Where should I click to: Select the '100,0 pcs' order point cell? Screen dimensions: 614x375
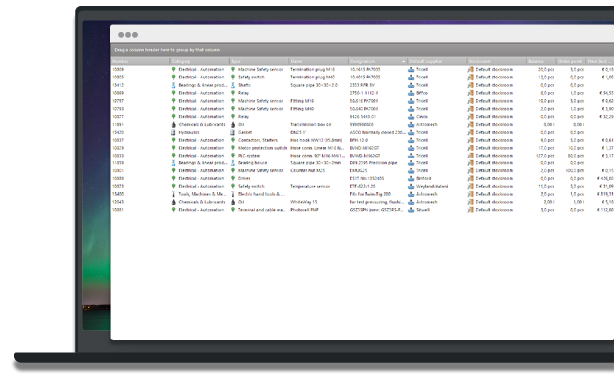click(x=575, y=171)
